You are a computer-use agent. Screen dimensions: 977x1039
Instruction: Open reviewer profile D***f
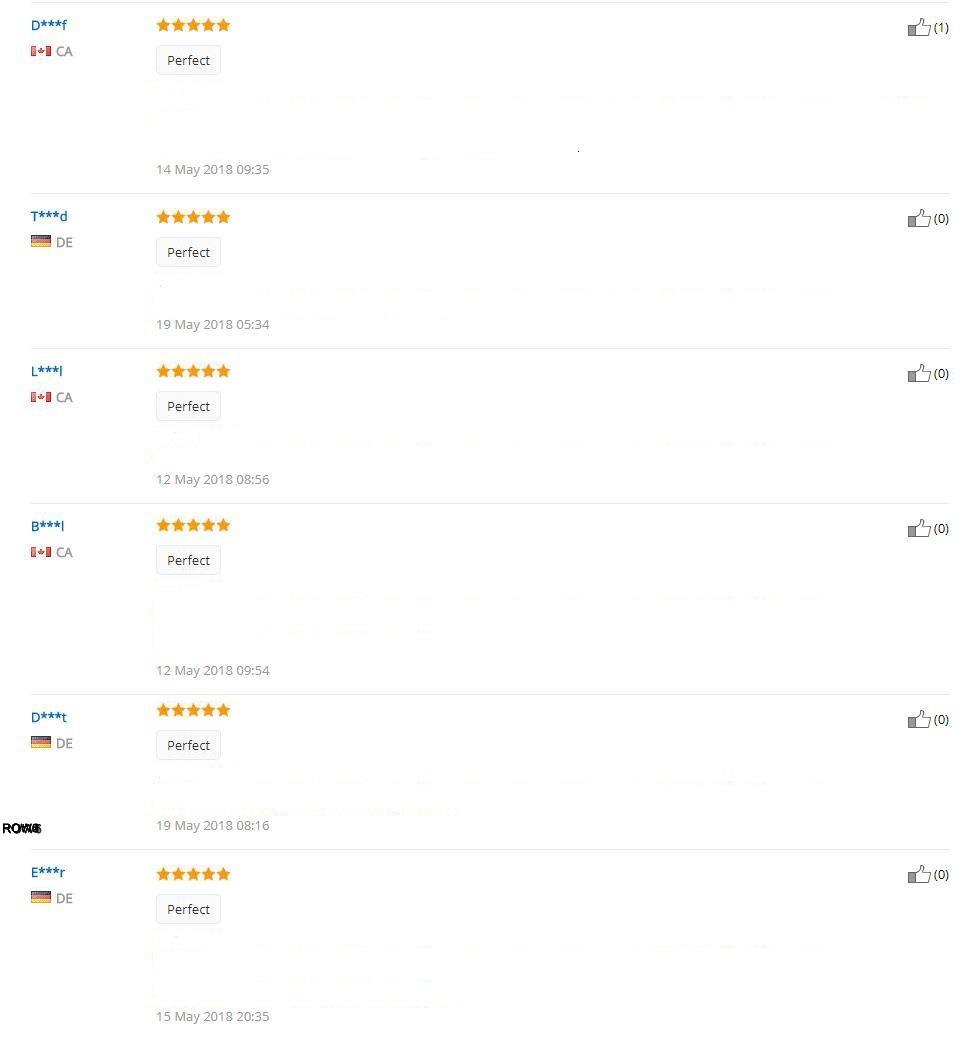tap(48, 25)
